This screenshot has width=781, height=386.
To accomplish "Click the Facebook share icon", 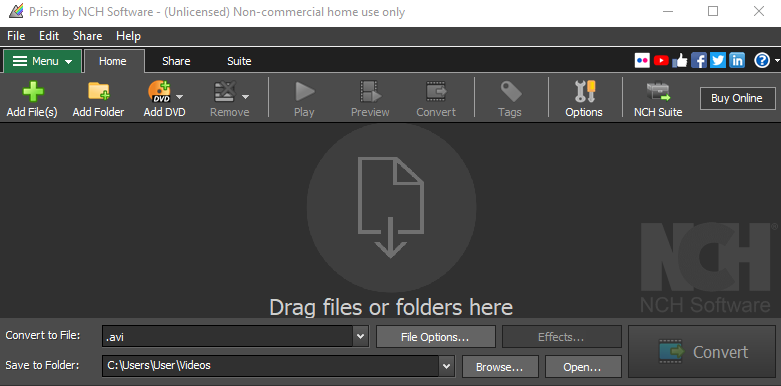I will click(x=699, y=61).
